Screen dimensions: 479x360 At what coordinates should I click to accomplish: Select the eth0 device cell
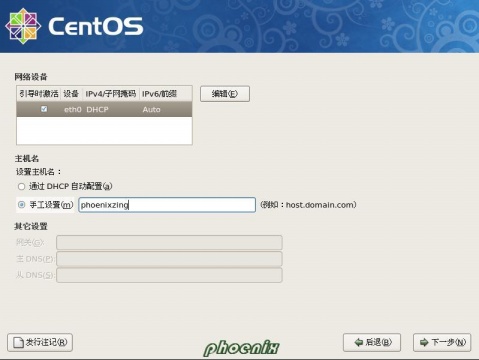pos(73,109)
